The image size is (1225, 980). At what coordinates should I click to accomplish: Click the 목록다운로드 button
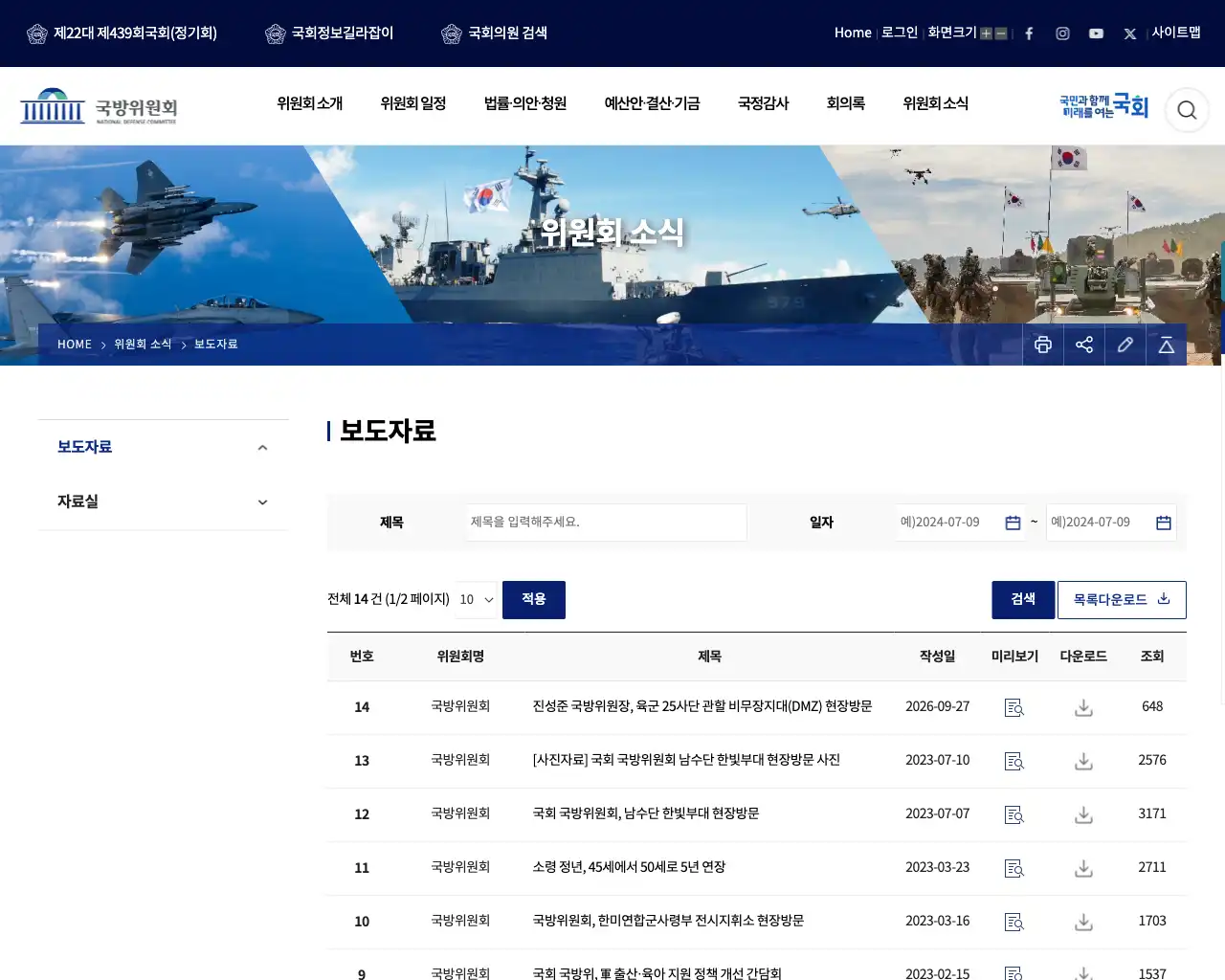coord(1122,599)
